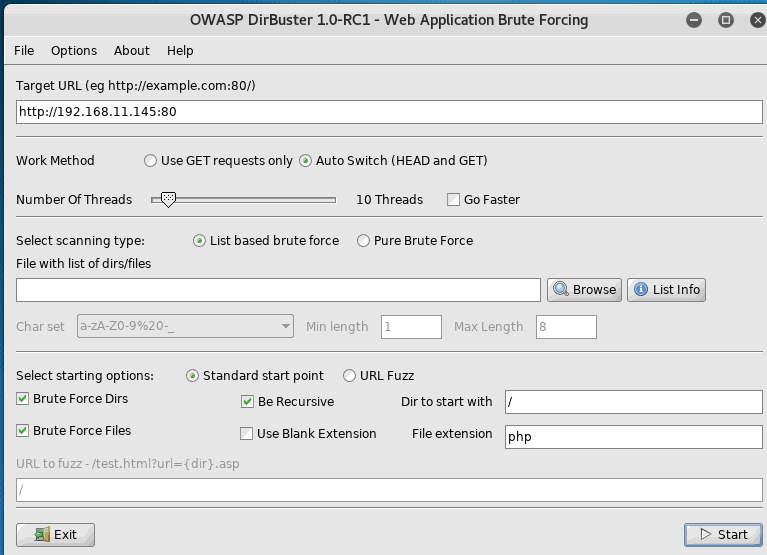The width and height of the screenshot is (767, 555).
Task: Click the Exit button
Action: pyautogui.click(x=55, y=535)
